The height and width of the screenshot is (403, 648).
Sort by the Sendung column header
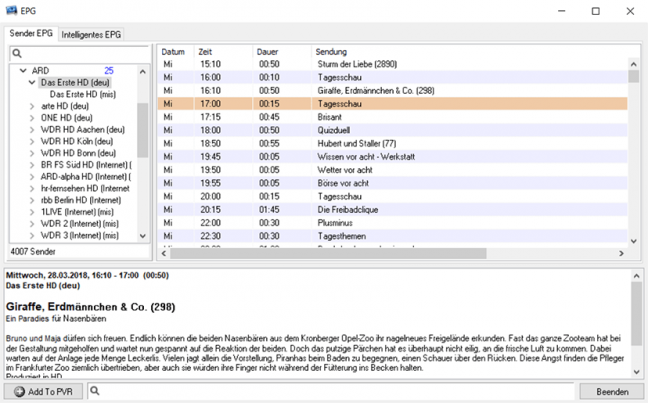tap(469, 52)
